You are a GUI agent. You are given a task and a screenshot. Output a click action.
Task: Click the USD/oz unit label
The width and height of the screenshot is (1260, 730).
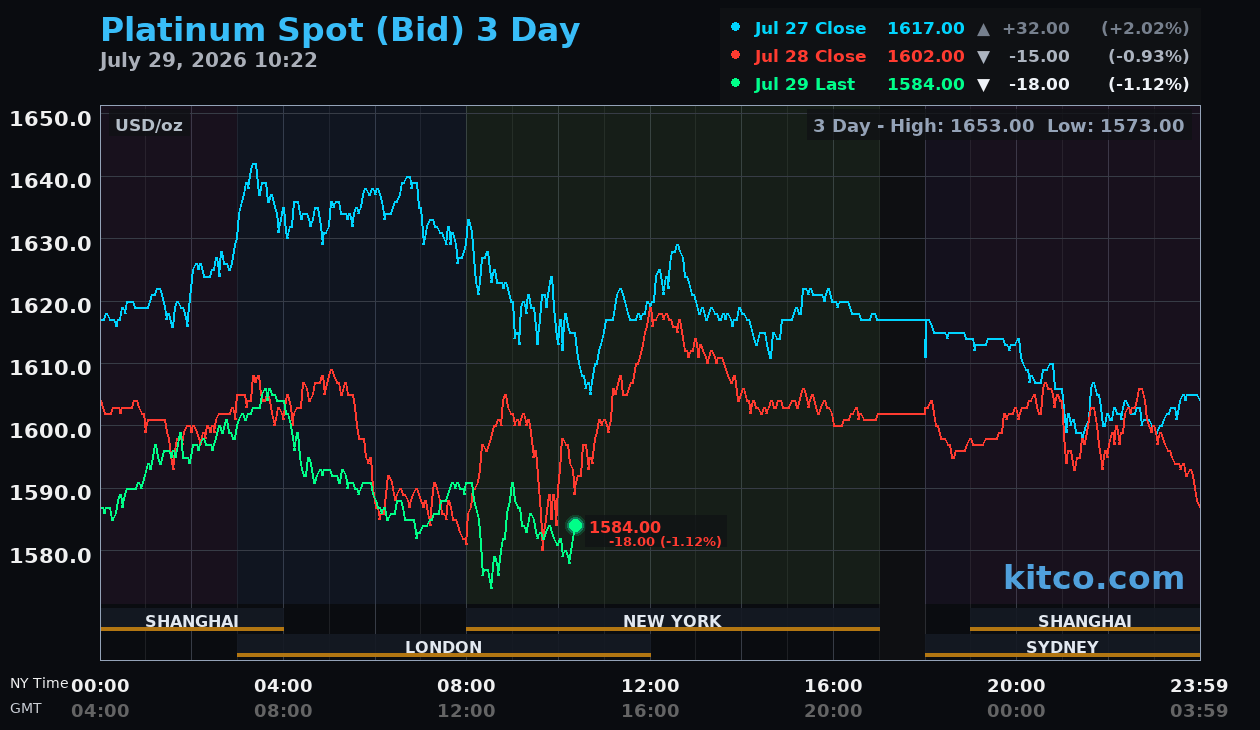click(x=149, y=126)
